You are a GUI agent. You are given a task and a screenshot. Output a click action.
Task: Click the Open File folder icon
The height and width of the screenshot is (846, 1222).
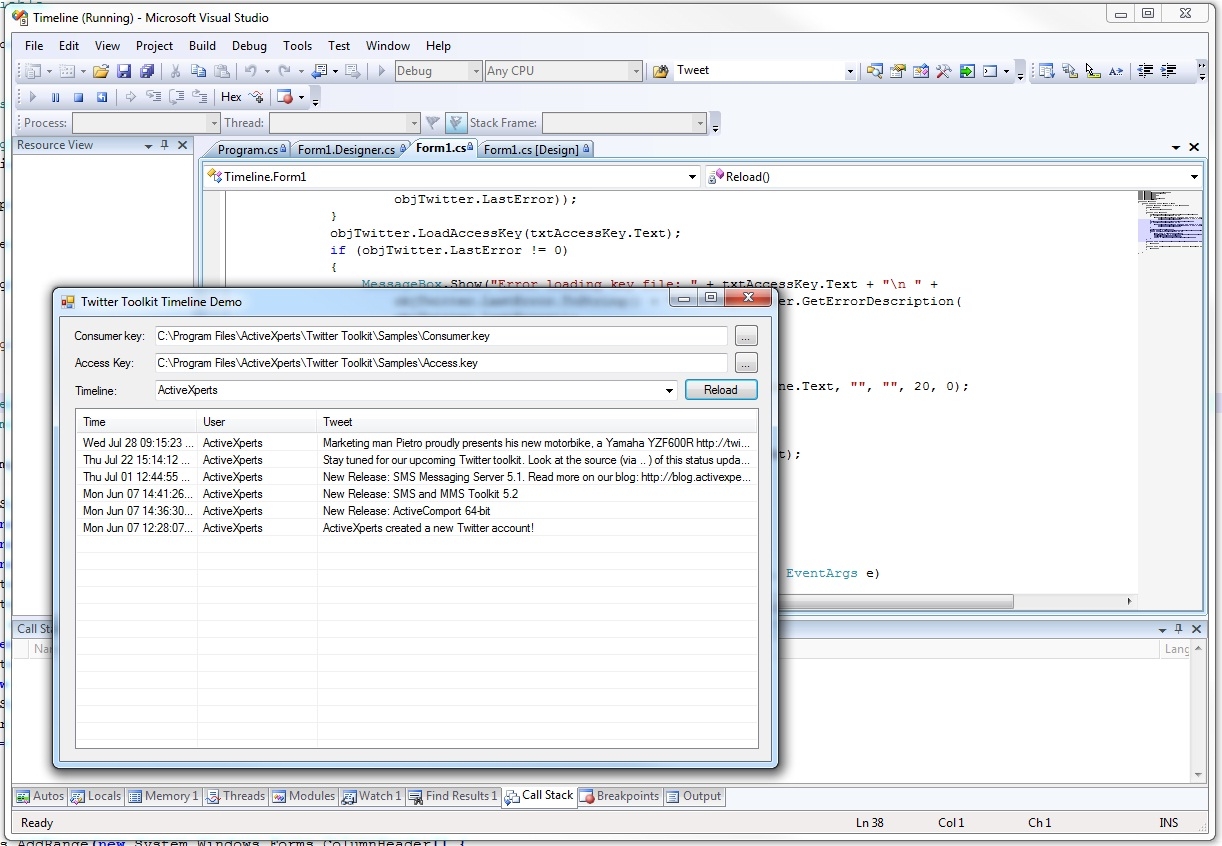pos(100,71)
